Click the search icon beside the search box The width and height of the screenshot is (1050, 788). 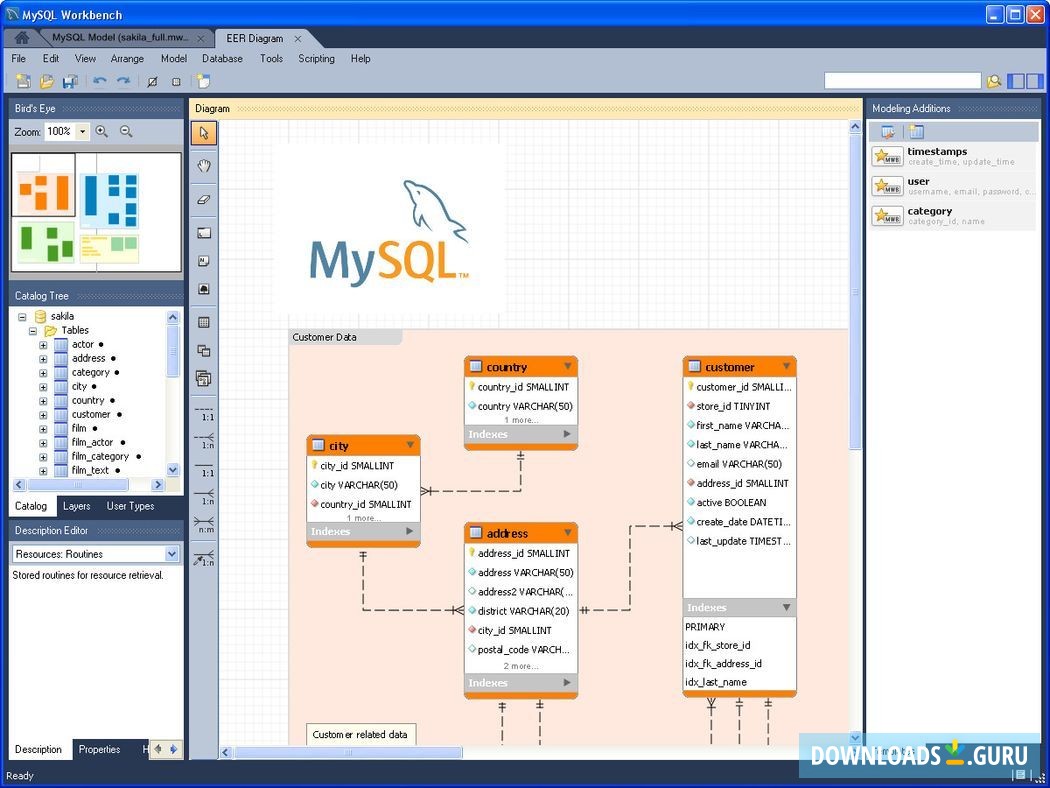point(994,81)
